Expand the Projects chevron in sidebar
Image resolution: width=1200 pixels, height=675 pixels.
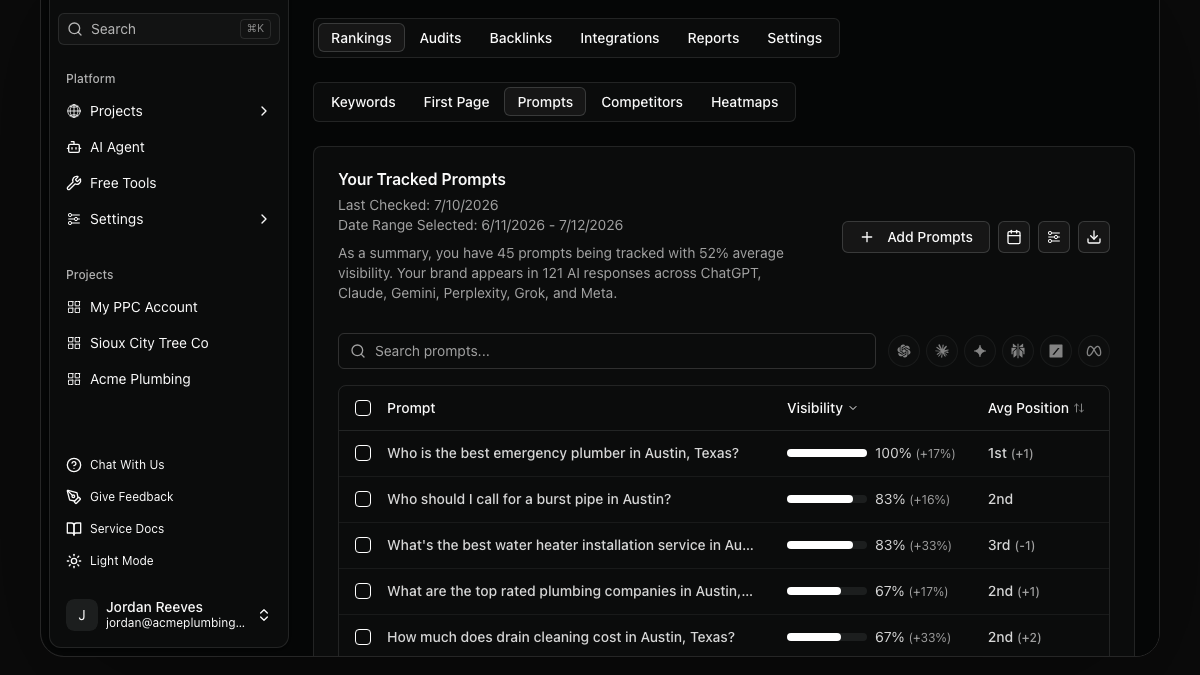[264, 111]
